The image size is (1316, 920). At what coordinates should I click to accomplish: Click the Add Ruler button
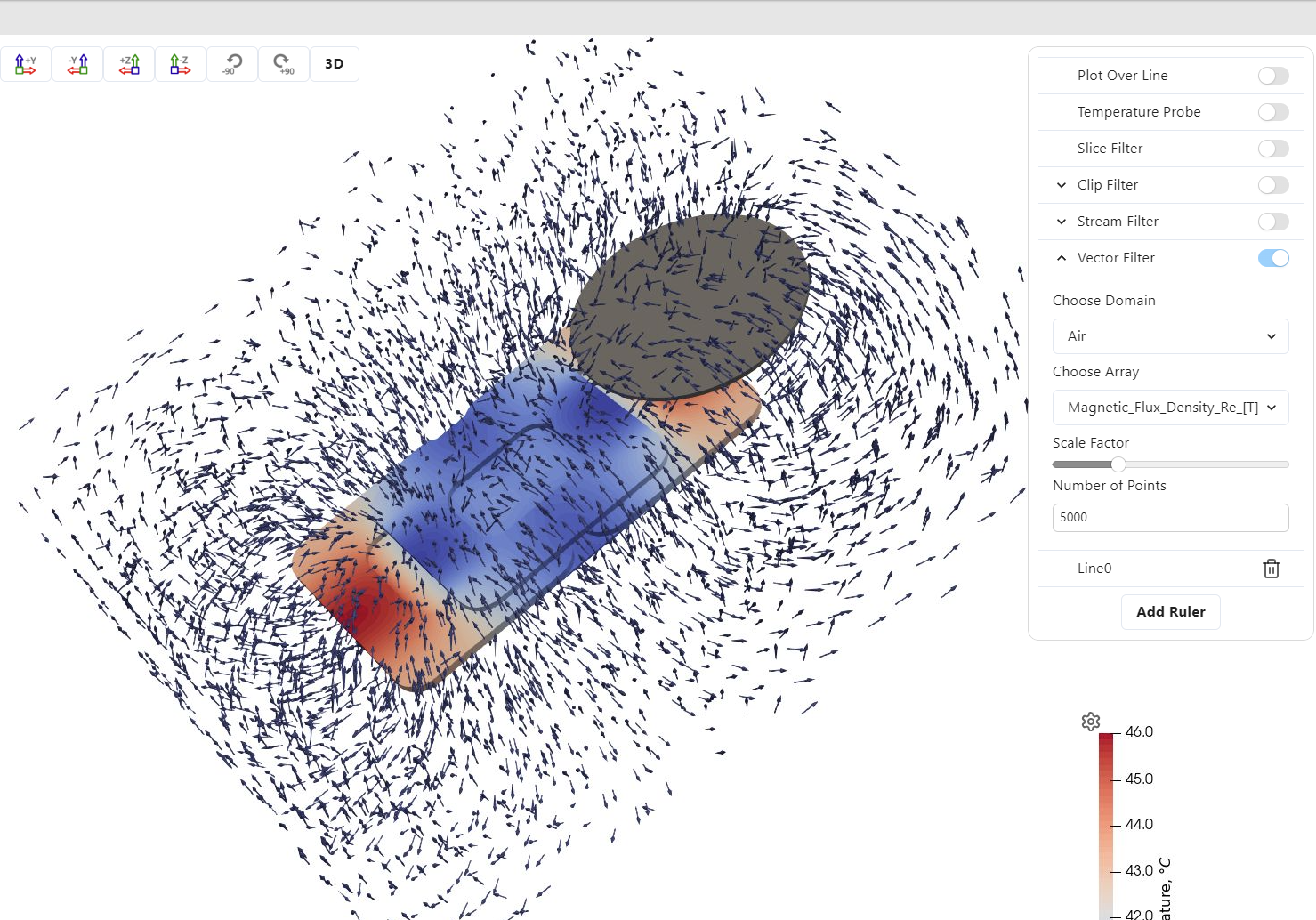click(1170, 612)
